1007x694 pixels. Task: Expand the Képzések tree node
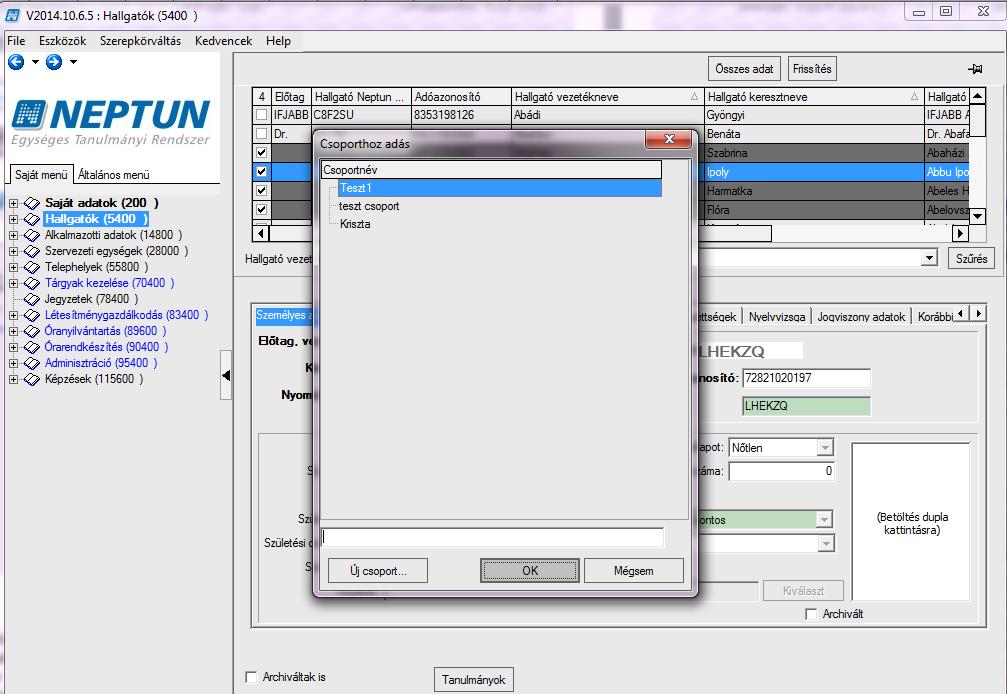pyautogui.click(x=13, y=379)
